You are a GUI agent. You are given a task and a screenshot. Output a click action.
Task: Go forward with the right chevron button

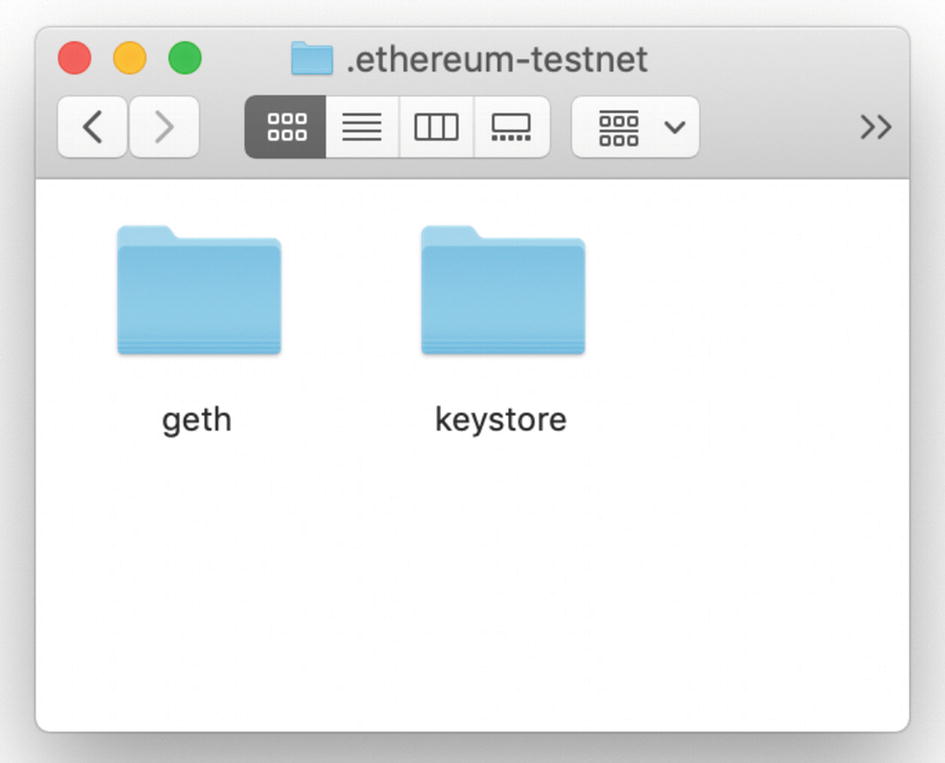click(x=164, y=127)
